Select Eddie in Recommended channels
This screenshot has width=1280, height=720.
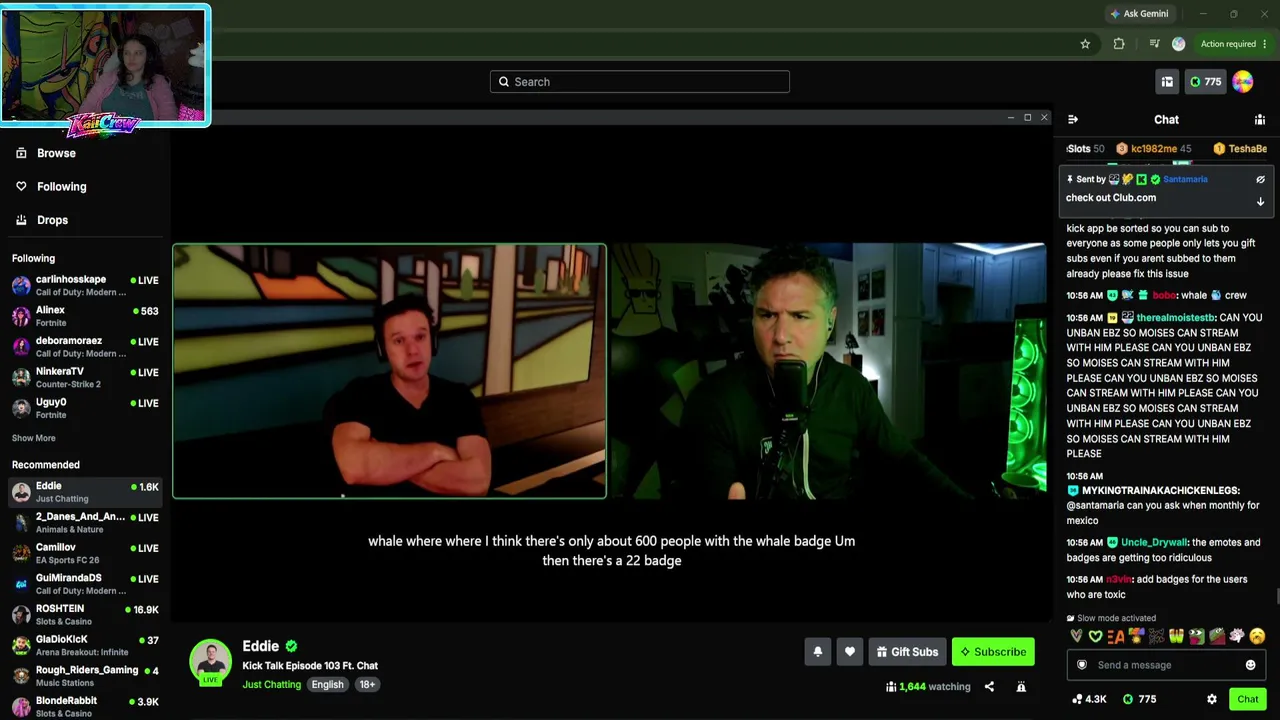[x=85, y=492]
